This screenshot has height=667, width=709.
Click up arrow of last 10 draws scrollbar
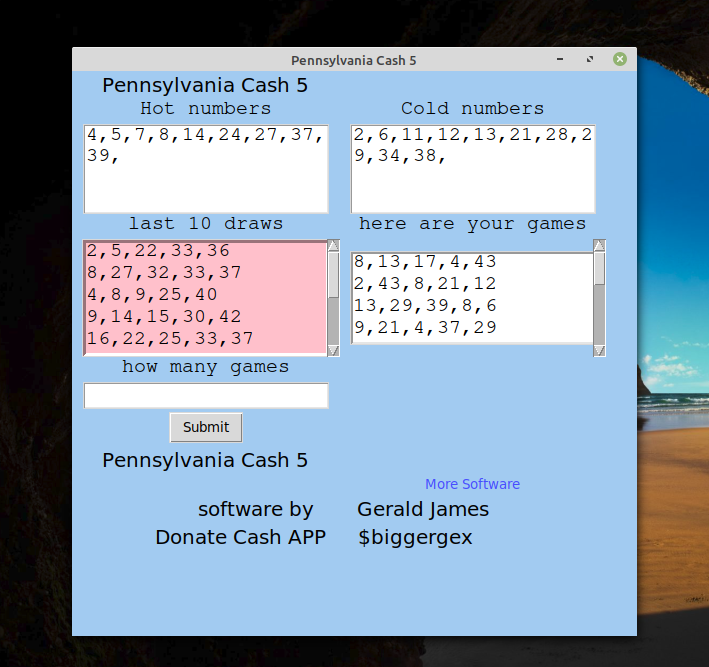pyautogui.click(x=333, y=246)
